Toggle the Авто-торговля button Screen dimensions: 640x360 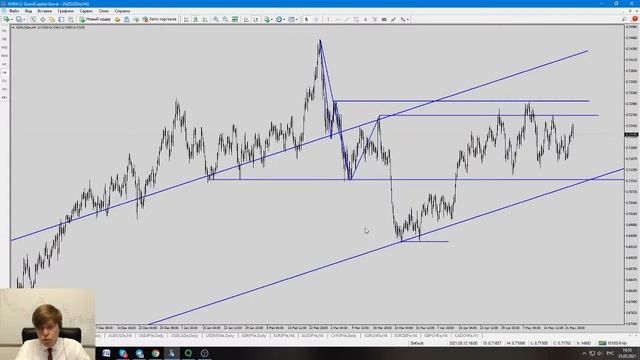[160, 19]
